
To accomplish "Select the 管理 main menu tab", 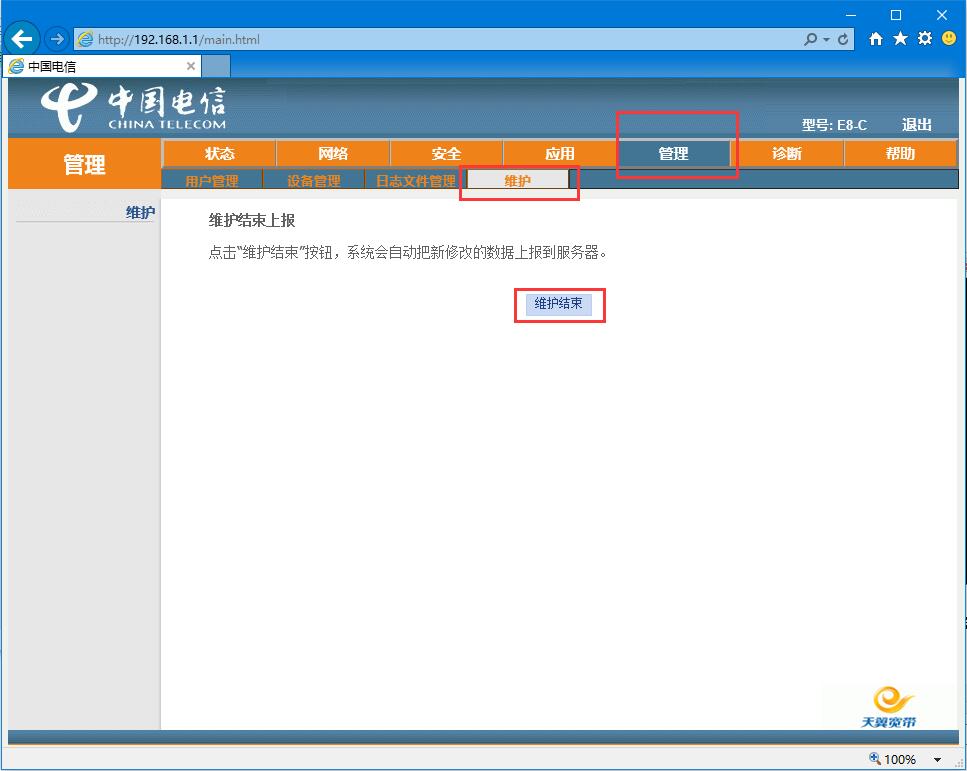I will [673, 154].
